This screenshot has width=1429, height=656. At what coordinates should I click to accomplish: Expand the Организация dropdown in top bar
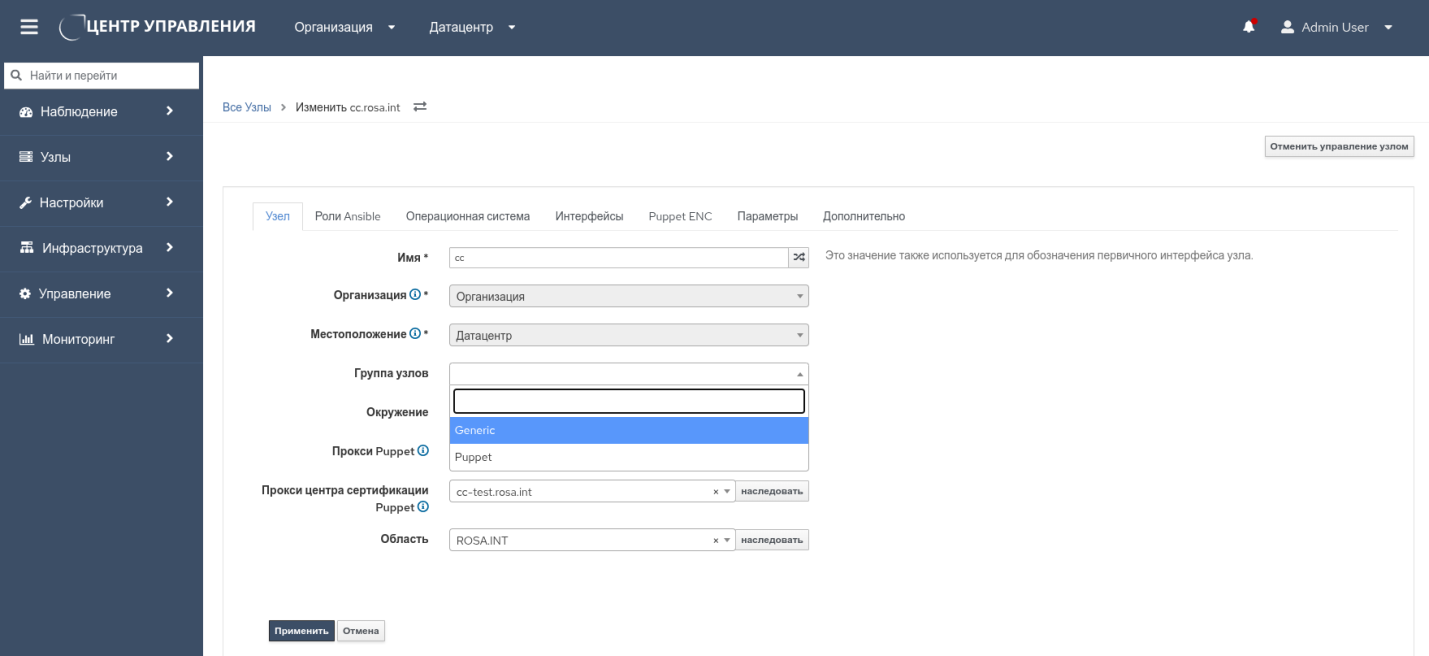[x=344, y=27]
